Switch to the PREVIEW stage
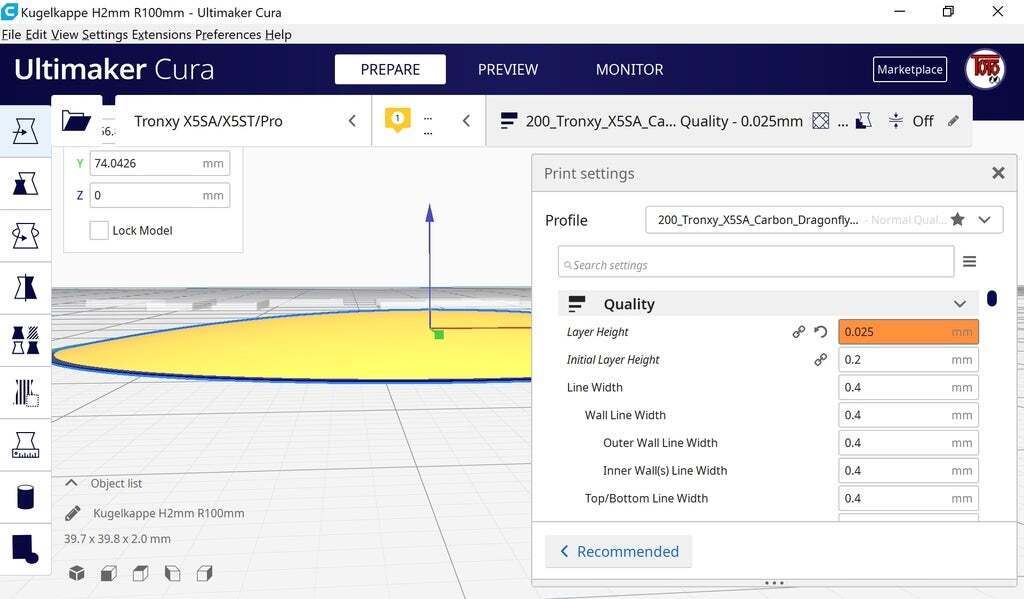This screenshot has height=599, width=1024. 508,69
